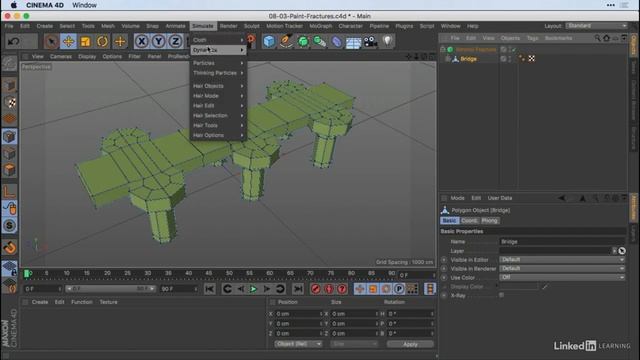Click the Name field containing Bridge
Image resolution: width=640 pixels, height=360 pixels.
pos(562,242)
